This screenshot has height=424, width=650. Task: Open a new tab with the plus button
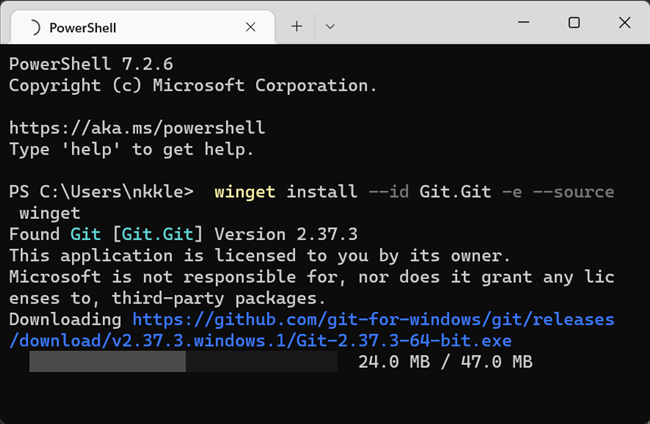point(296,26)
